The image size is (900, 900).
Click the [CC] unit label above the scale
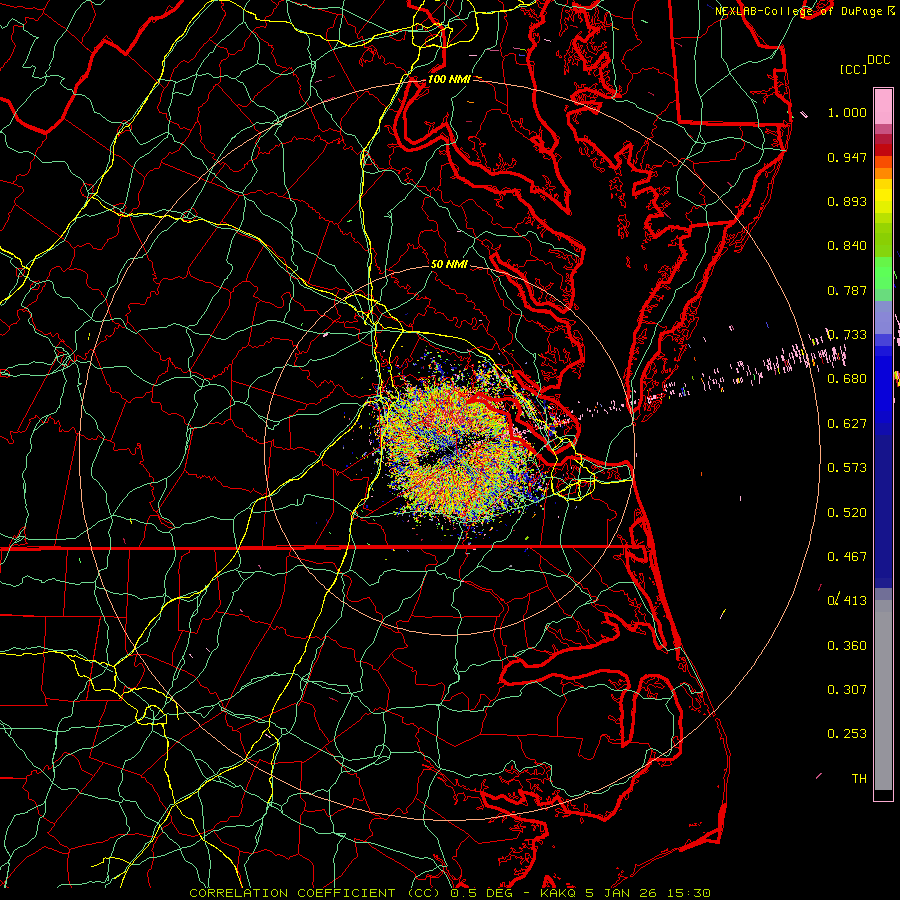[853, 69]
